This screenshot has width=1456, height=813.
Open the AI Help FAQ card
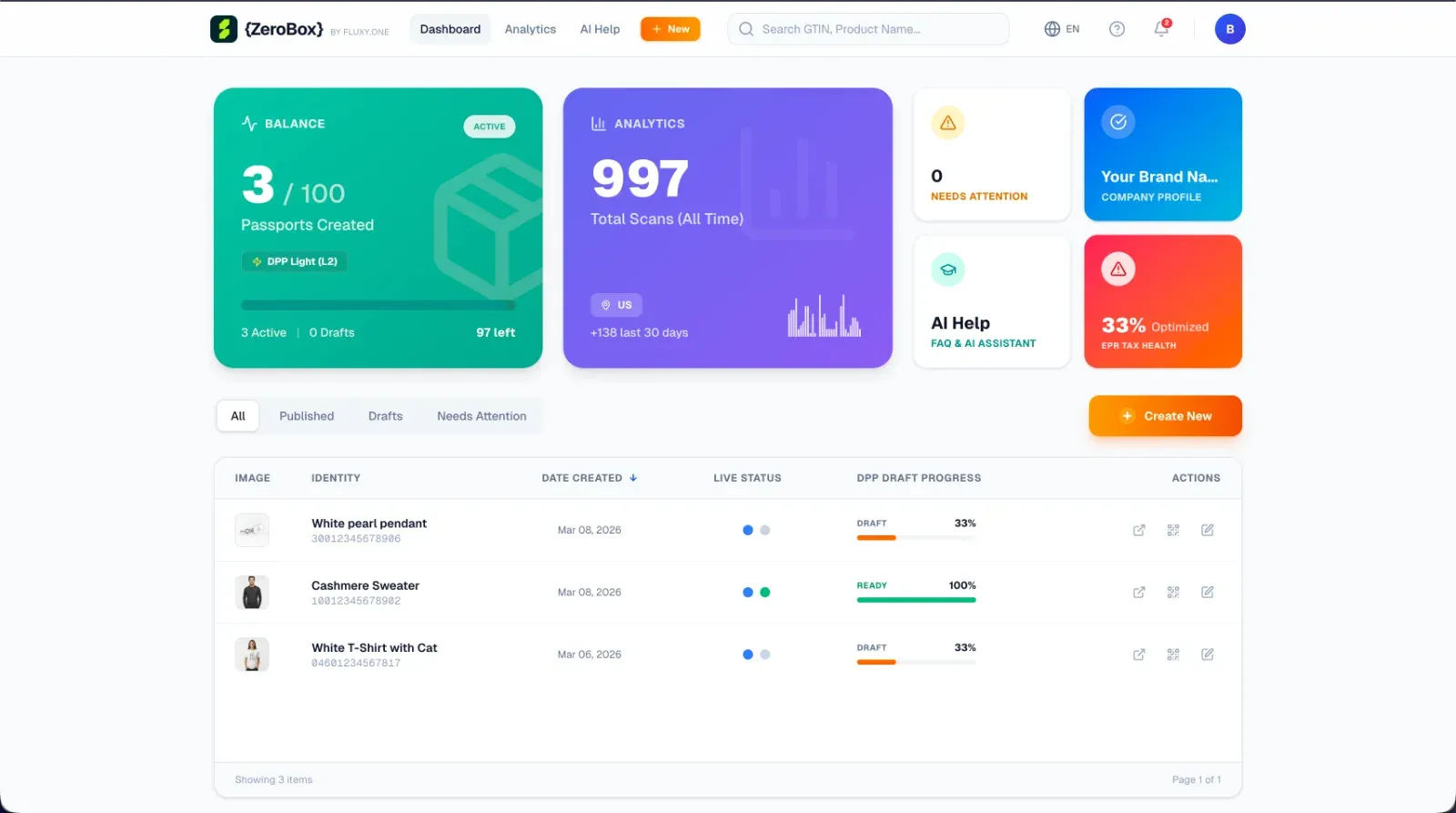coord(992,301)
